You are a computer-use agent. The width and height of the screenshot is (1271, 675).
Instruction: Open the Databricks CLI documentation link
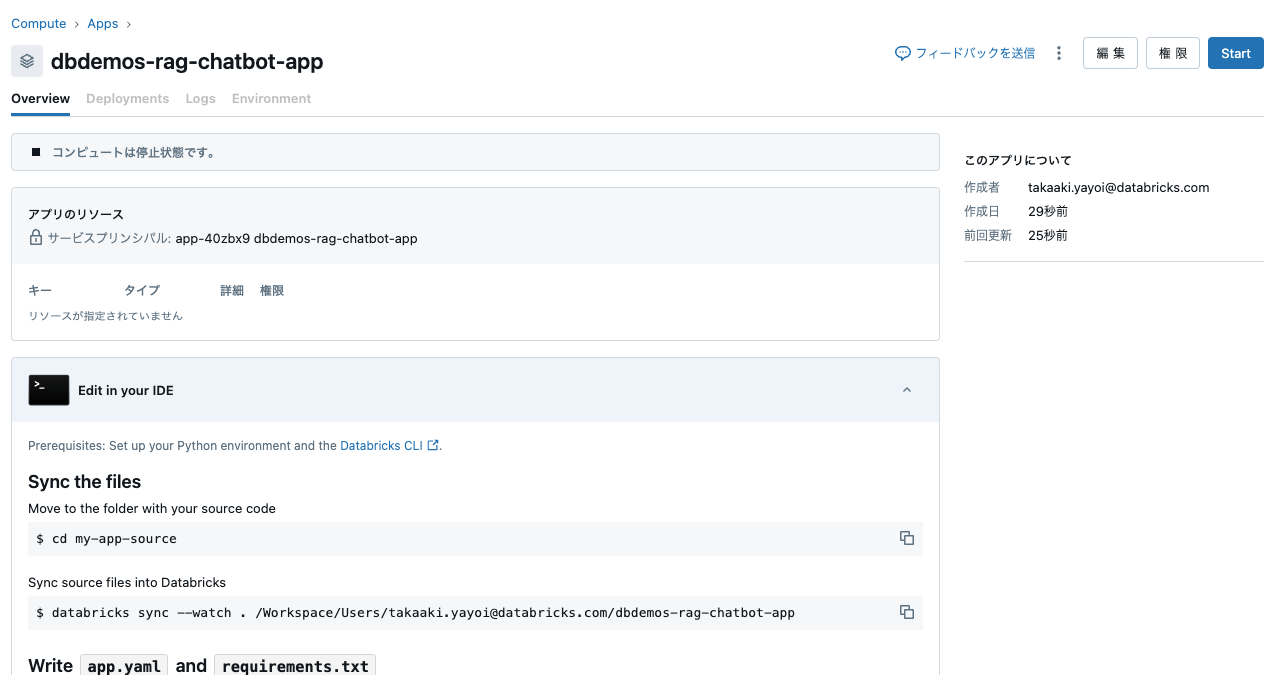[x=382, y=445]
